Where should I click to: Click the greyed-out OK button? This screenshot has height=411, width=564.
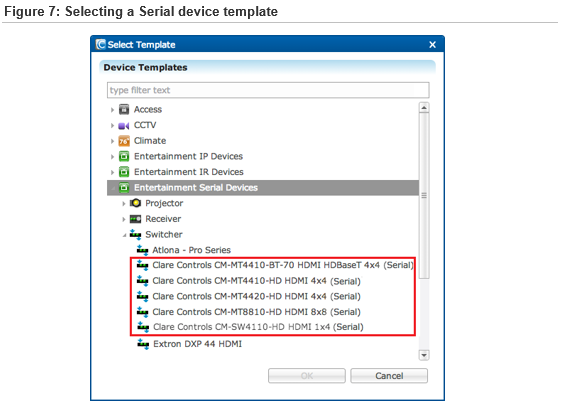tap(306, 376)
